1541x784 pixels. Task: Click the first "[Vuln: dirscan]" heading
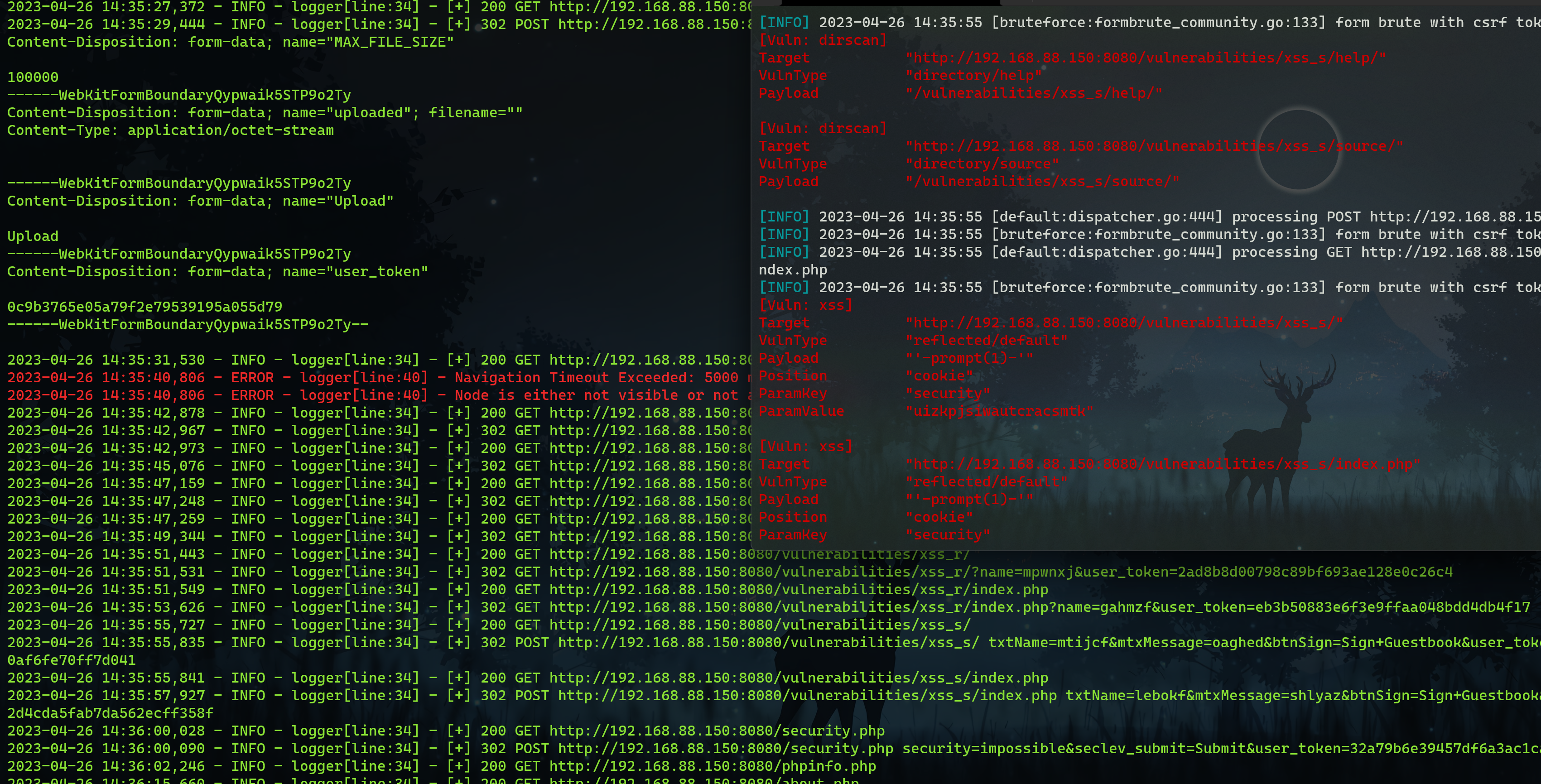[x=823, y=41]
